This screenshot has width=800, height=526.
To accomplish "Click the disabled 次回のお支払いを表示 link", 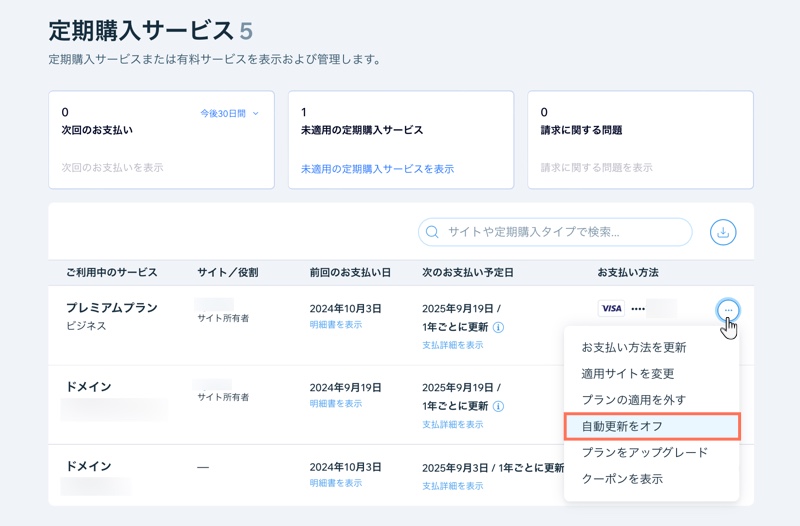I will (x=112, y=167).
